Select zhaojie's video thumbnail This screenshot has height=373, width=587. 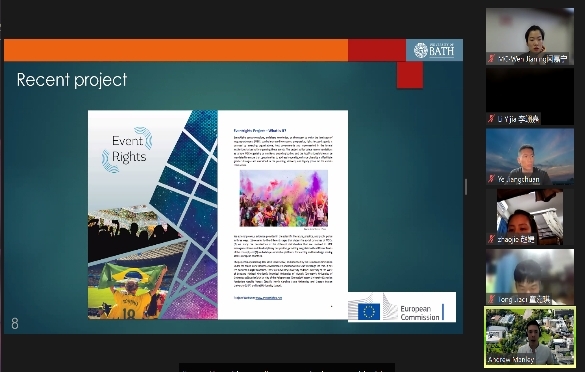530,217
